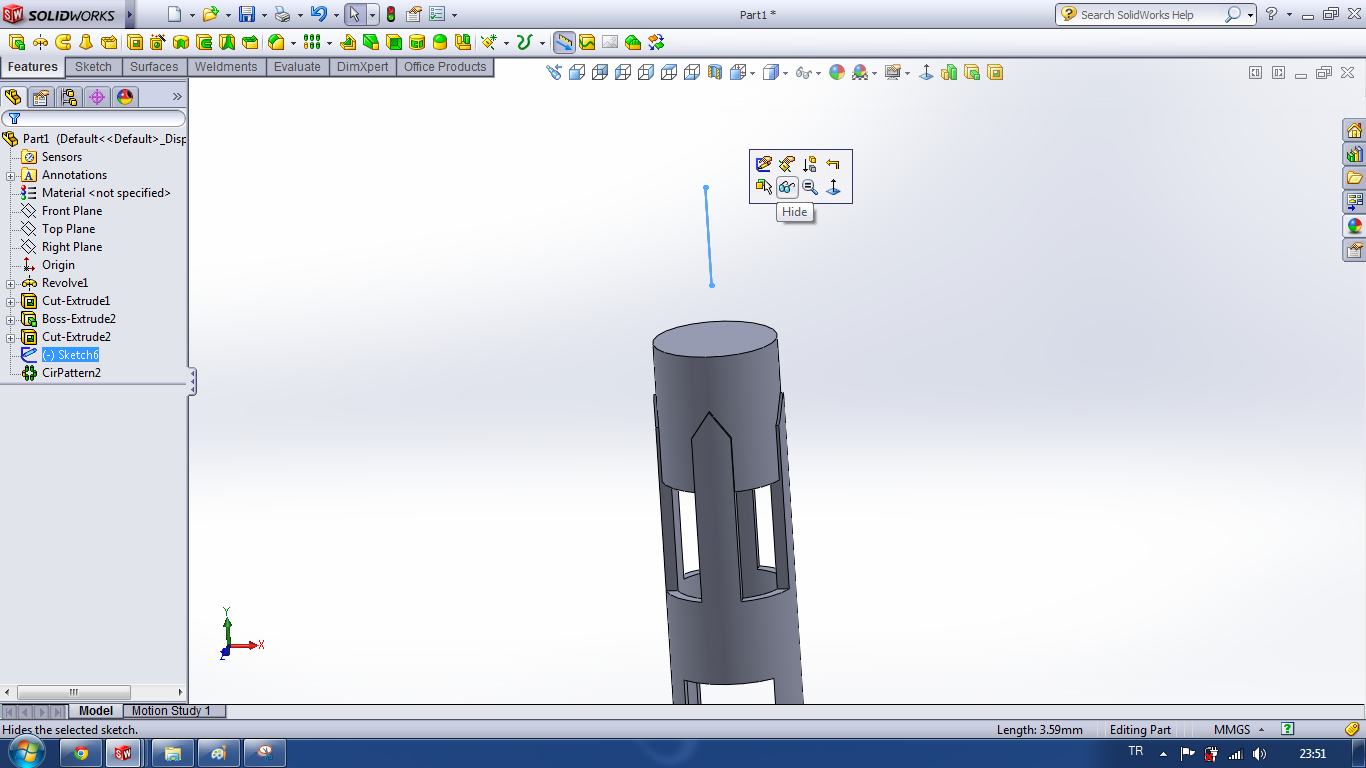The image size is (1366, 768).
Task: Select CirPattern2 in the feature tree
Action: click(x=70, y=373)
